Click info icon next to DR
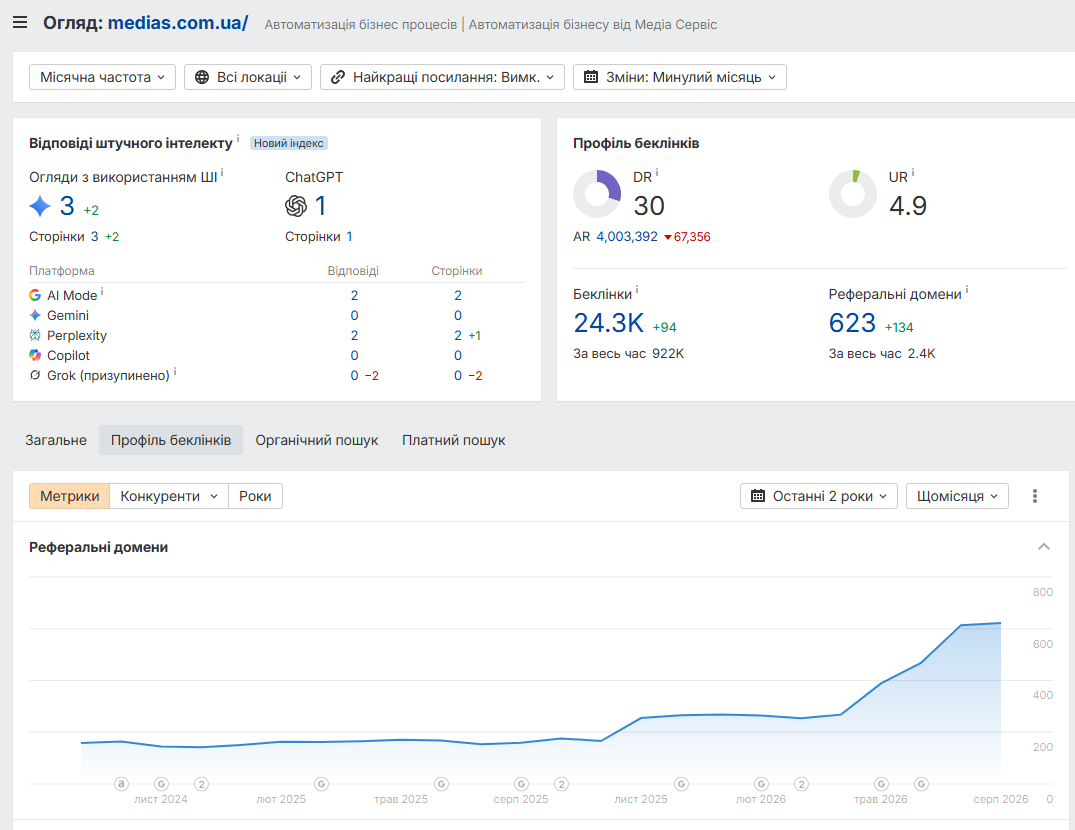Image resolution: width=1075 pixels, height=830 pixels. click(x=657, y=173)
